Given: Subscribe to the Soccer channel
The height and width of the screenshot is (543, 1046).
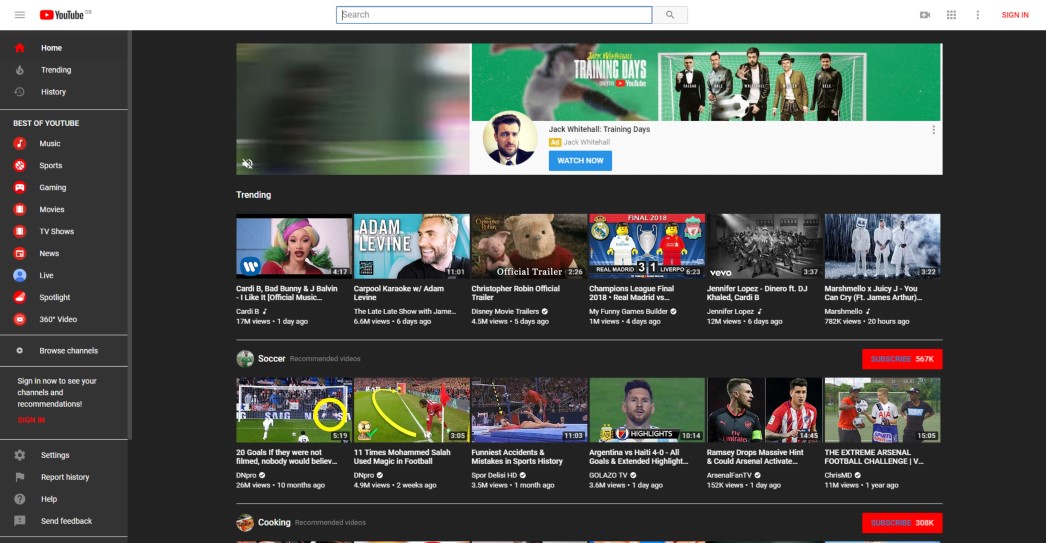Looking at the screenshot, I should click(x=902, y=359).
